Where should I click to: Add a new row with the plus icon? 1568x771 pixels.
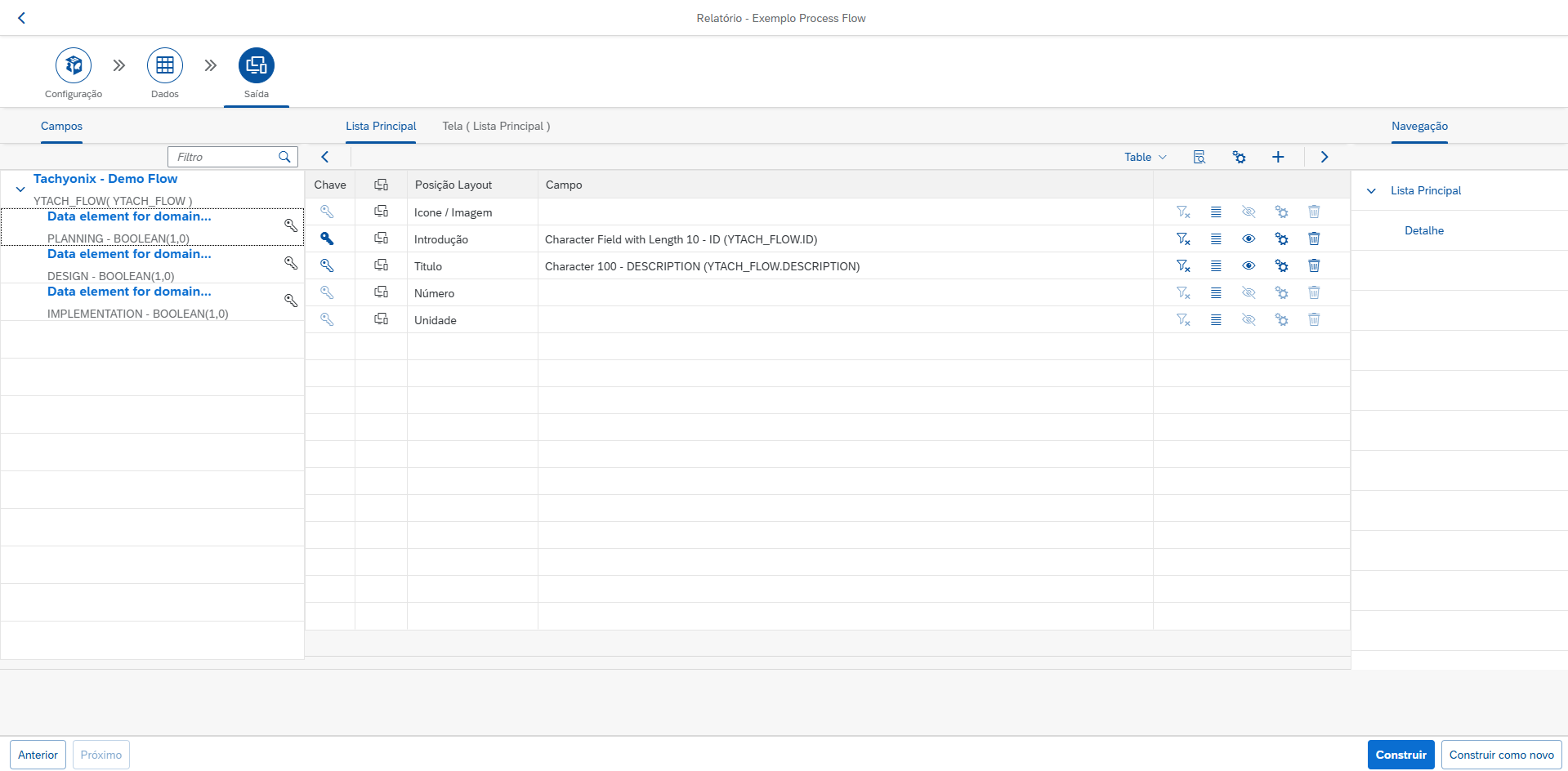[1278, 157]
